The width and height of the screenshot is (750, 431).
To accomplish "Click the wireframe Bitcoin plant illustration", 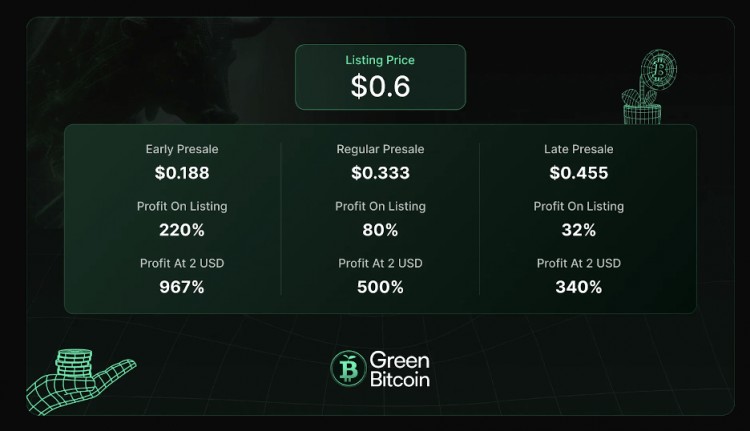I will (649, 87).
